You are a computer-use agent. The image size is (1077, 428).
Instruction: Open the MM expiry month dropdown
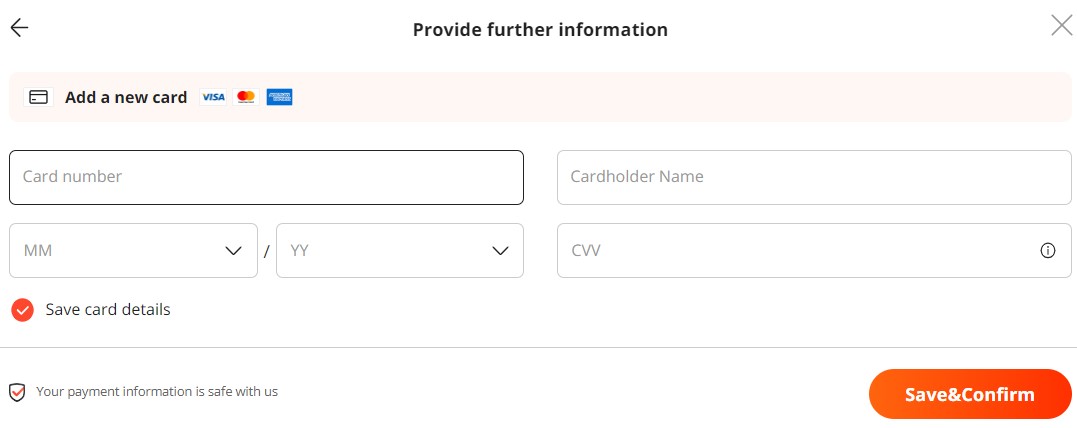(x=133, y=251)
